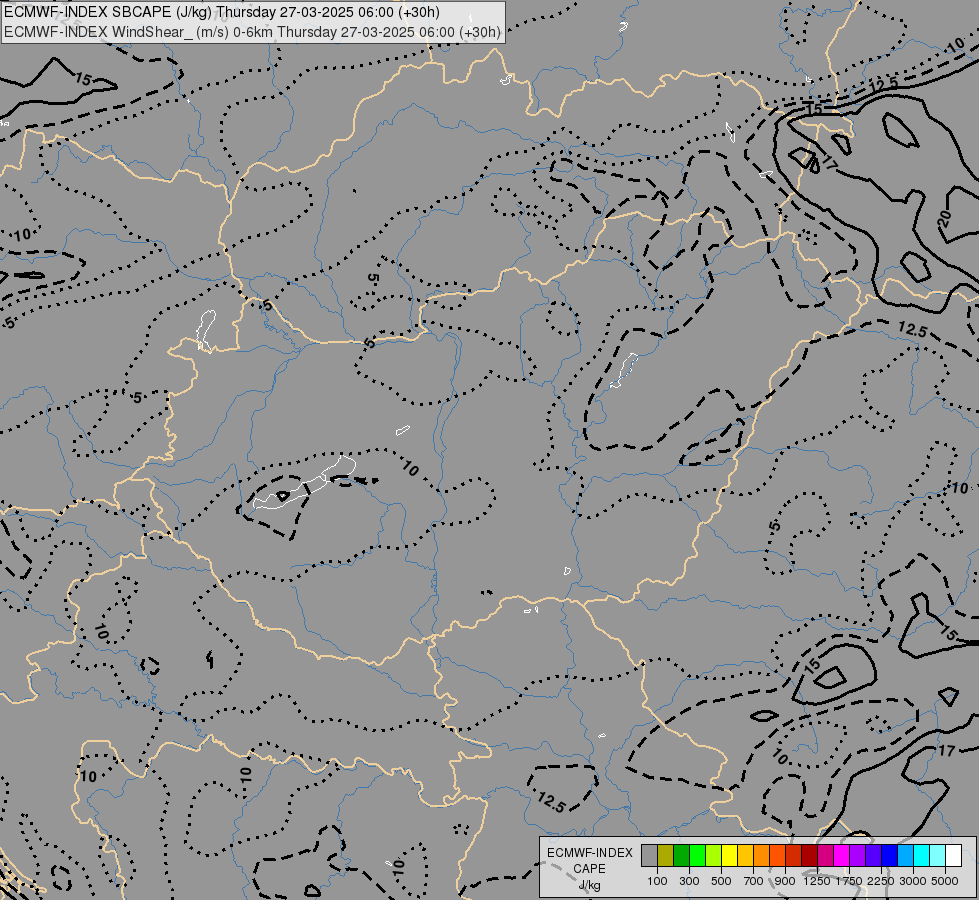Click the legend tick label 100
Image resolution: width=979 pixels, height=900 pixels.
point(657,881)
